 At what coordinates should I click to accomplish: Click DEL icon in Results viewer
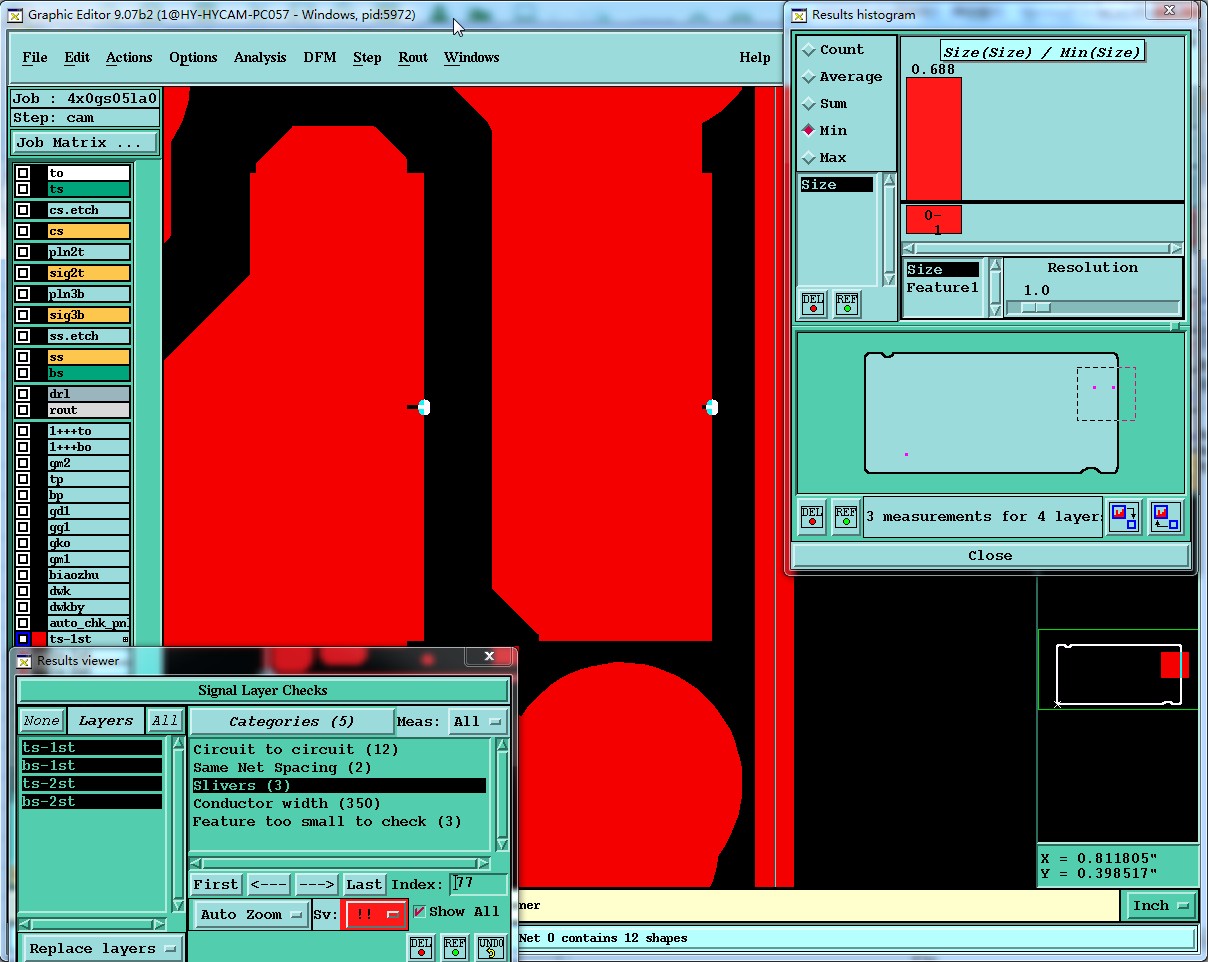pos(421,946)
